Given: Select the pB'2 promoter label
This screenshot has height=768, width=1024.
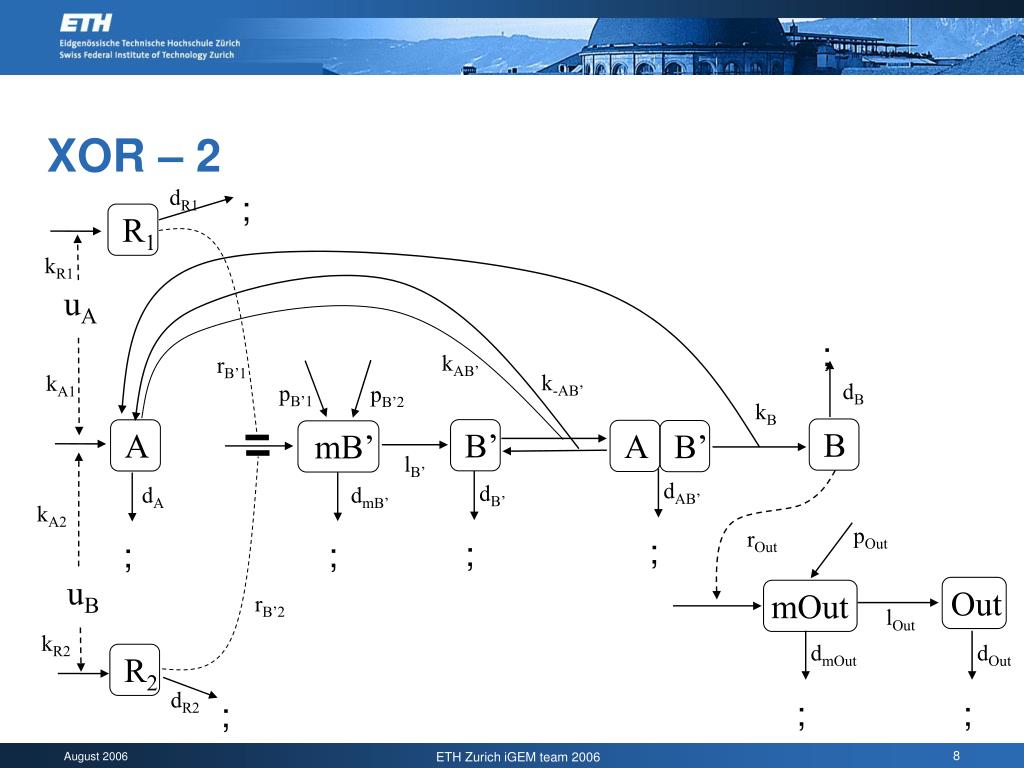Looking at the screenshot, I should pos(387,398).
